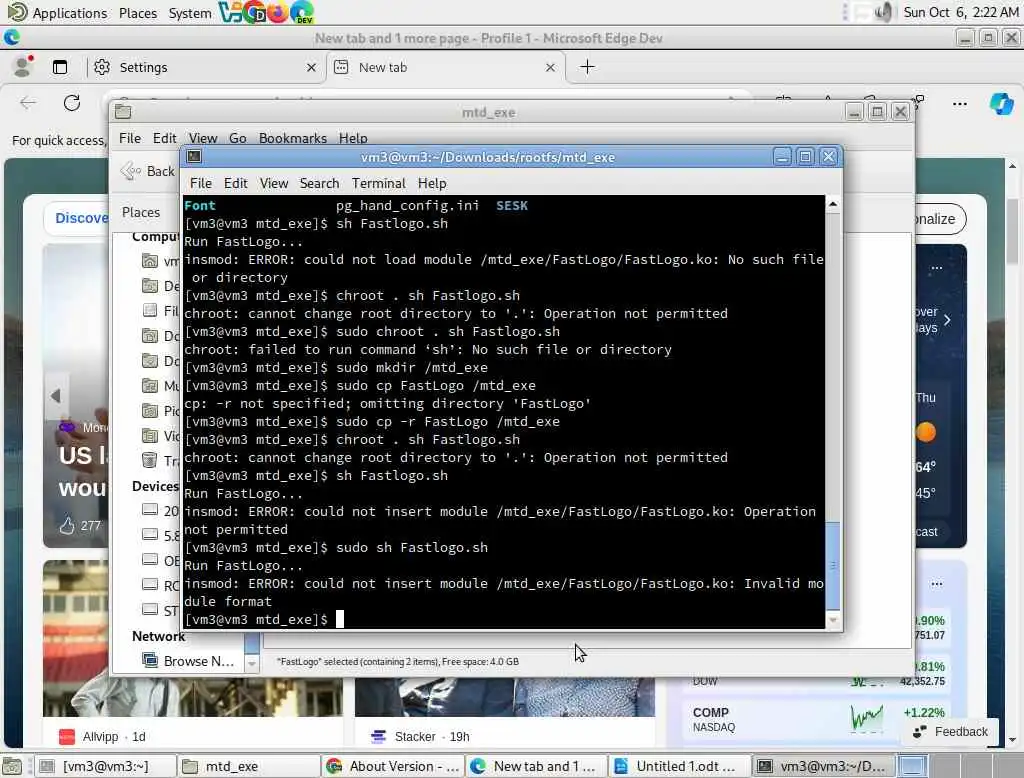Open the Edge profile avatar
Image resolution: width=1024 pixels, height=778 pixels.
coord(24,67)
